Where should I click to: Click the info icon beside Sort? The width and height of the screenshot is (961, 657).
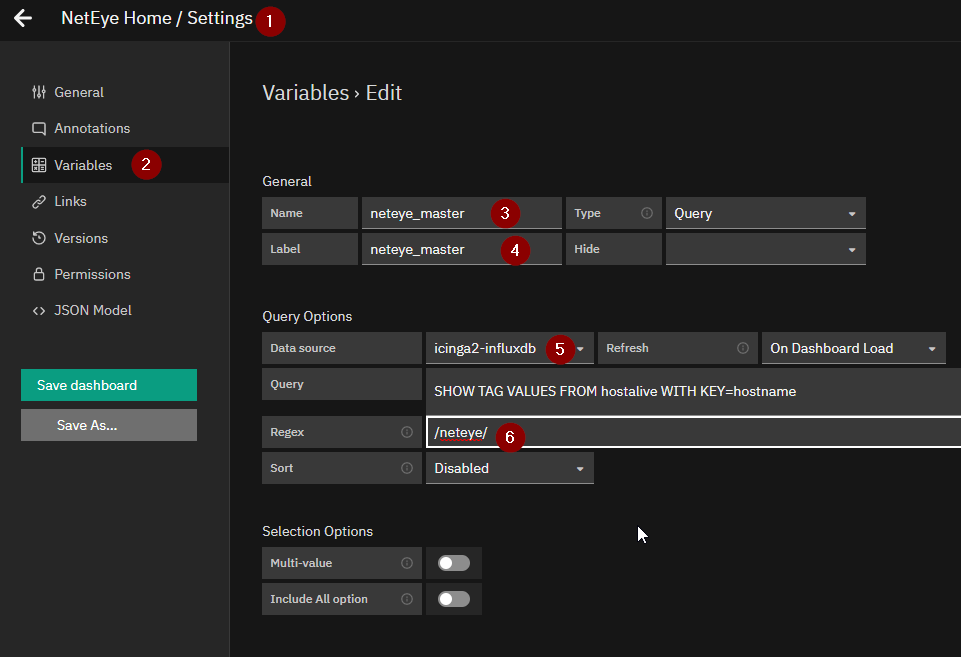point(407,468)
